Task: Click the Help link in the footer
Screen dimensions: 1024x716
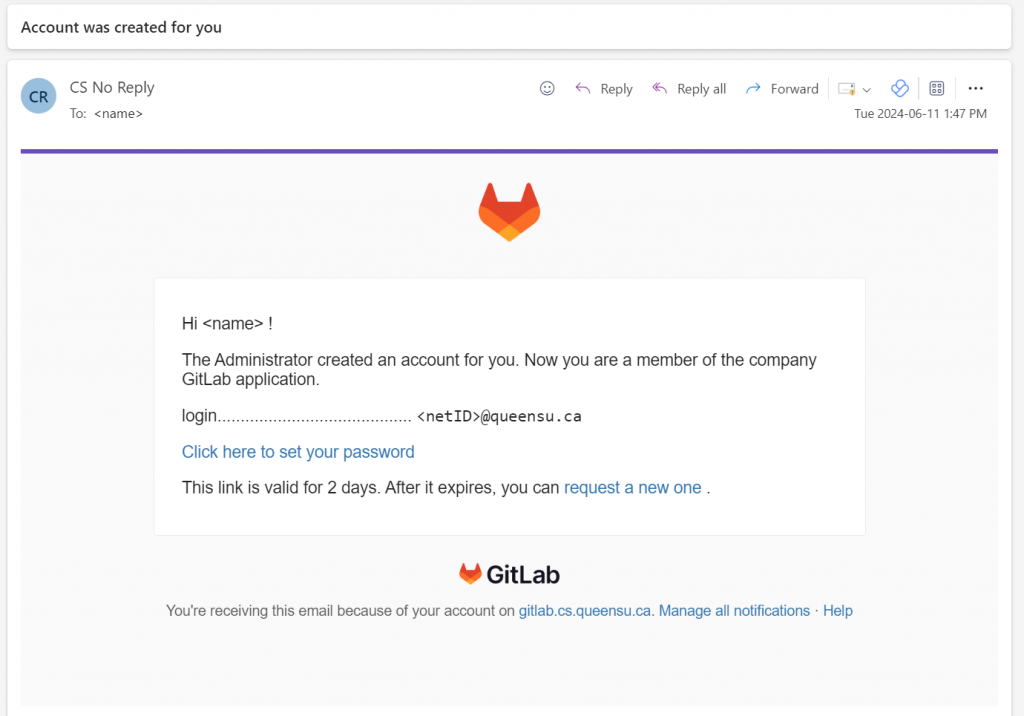Action: tap(838, 611)
